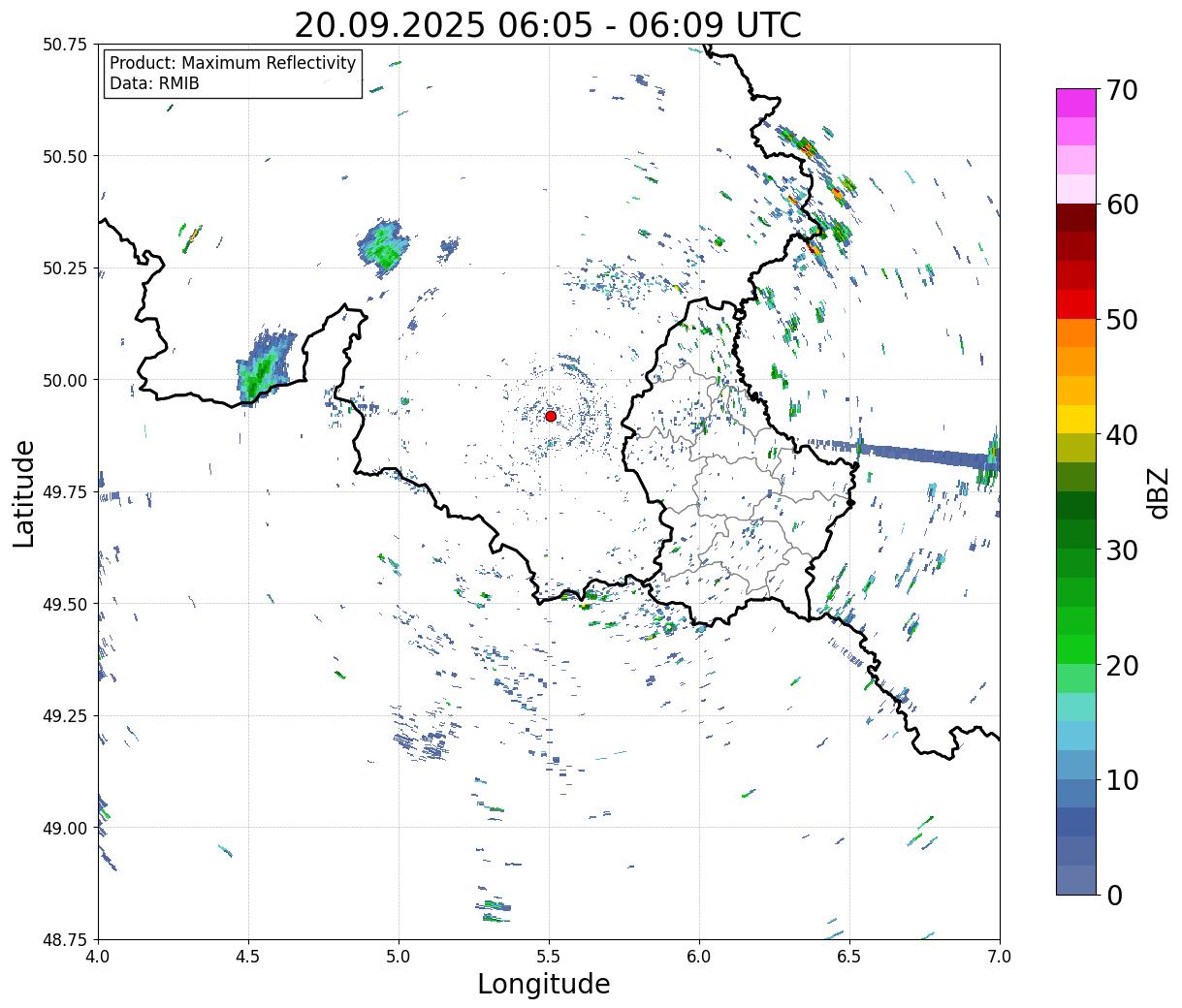Click the 'dBZ' colorbar label
1182x1008 pixels.
(x=1158, y=491)
